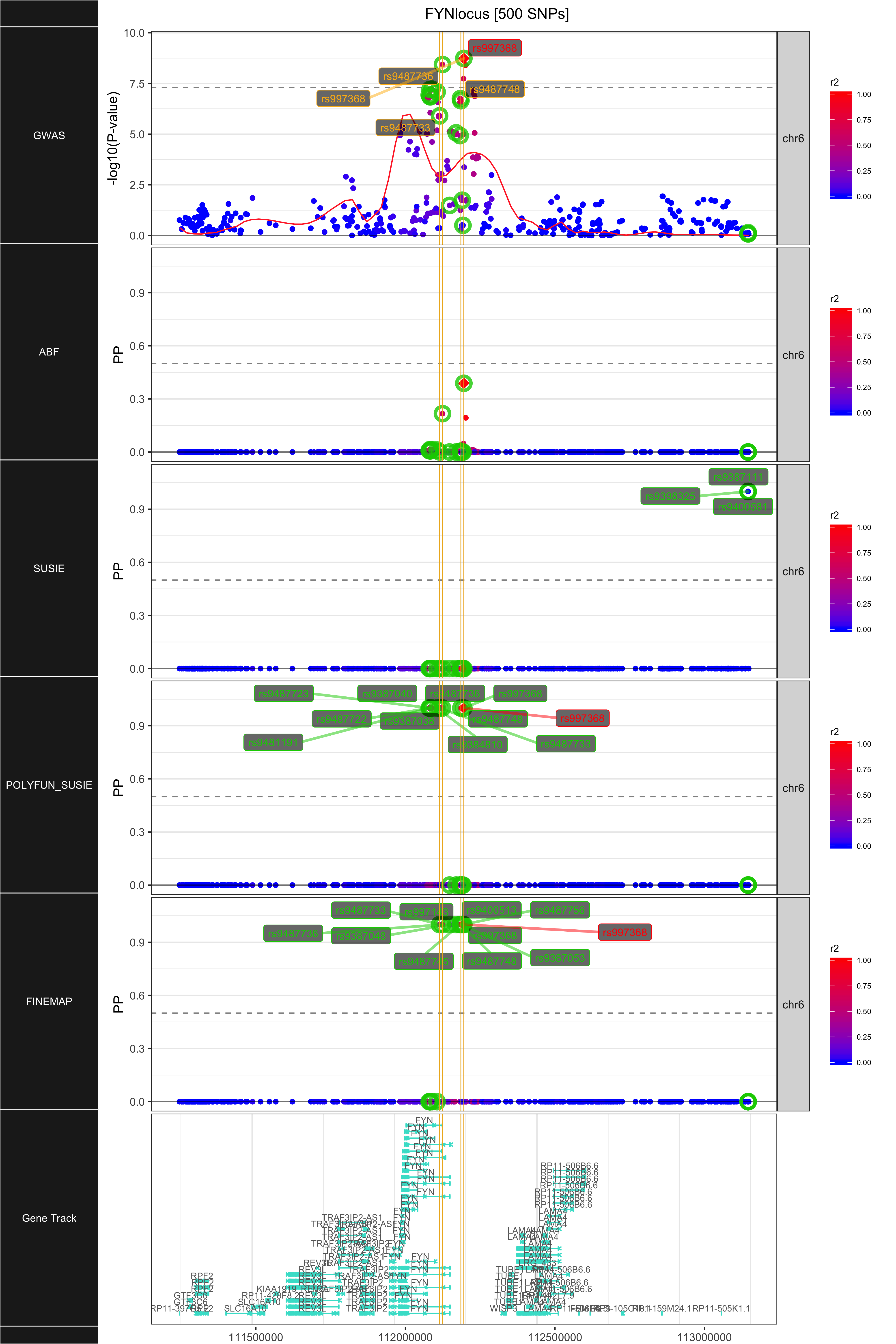Select the POLYFUN_SUSIE panel label

pos(49,785)
